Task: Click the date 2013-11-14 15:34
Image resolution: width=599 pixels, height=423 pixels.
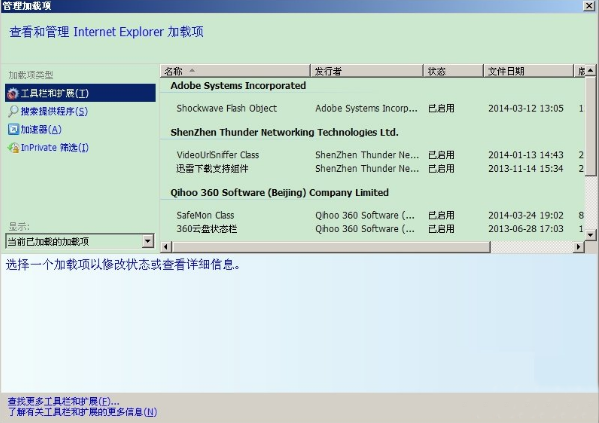Action: (x=526, y=169)
